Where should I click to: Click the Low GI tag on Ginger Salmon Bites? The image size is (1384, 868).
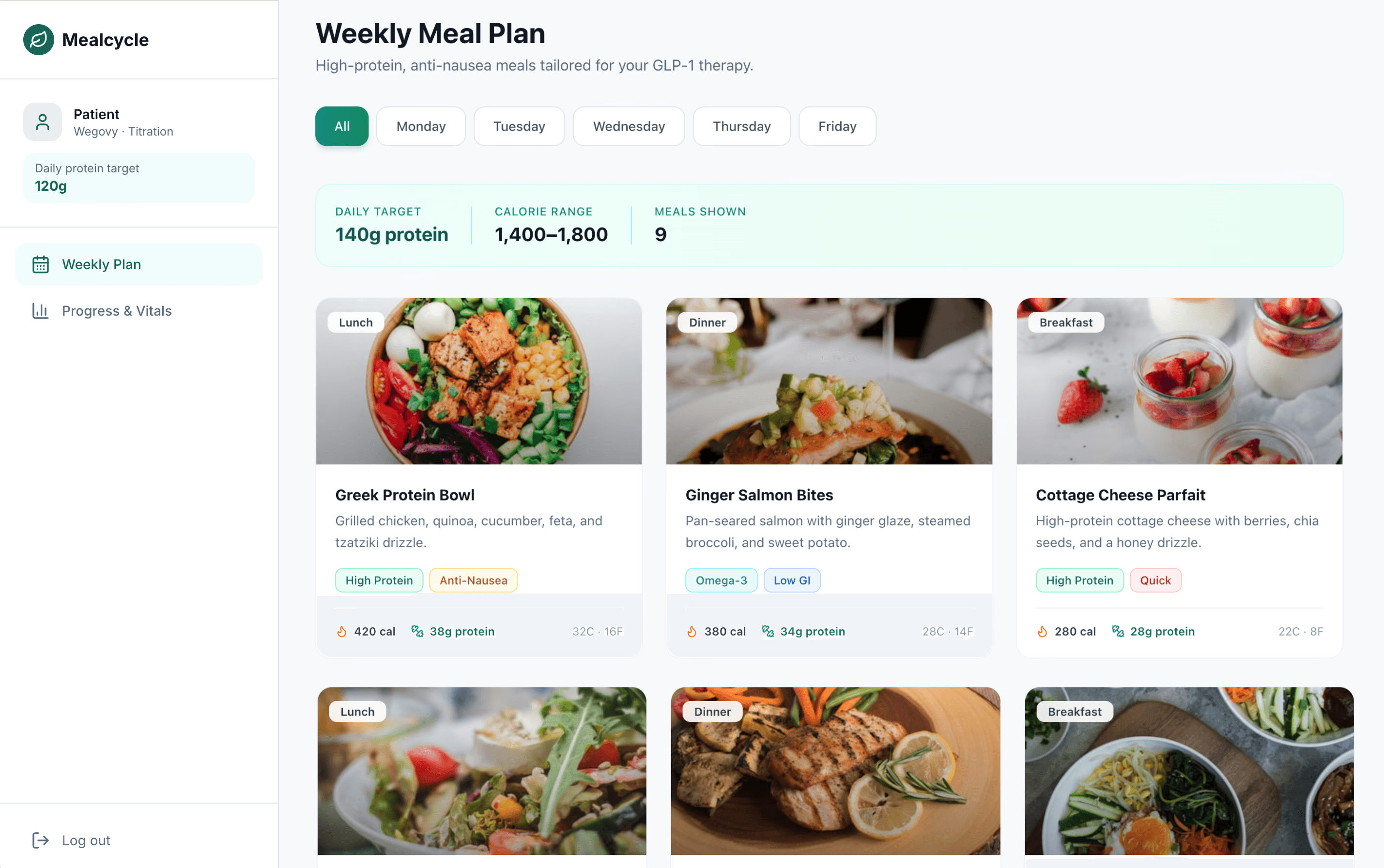[x=792, y=580]
